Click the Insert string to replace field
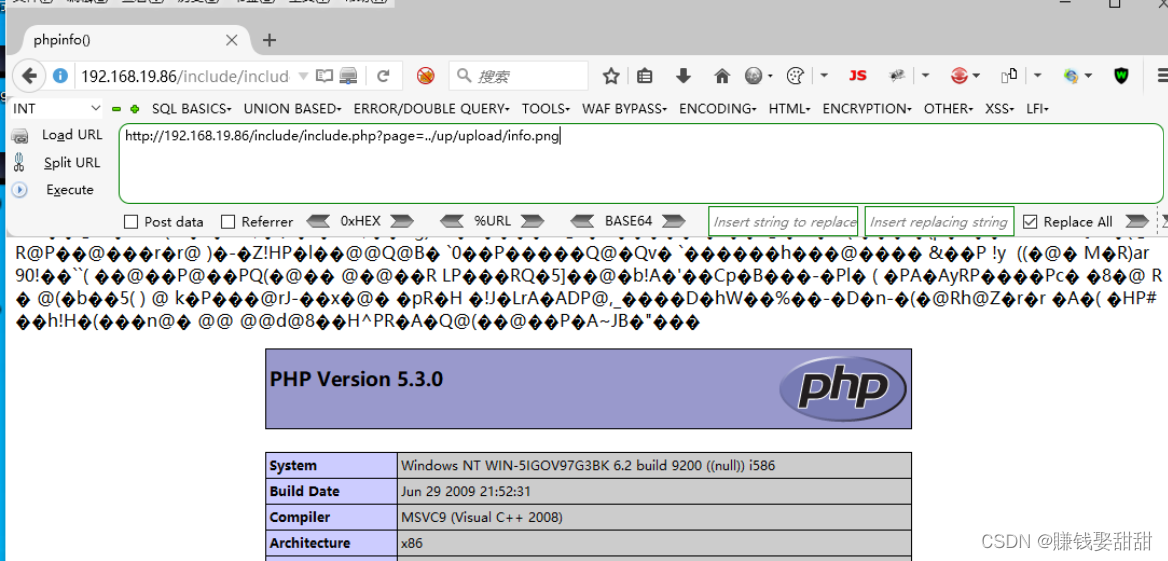Image resolution: width=1168 pixels, height=561 pixels. coord(783,221)
